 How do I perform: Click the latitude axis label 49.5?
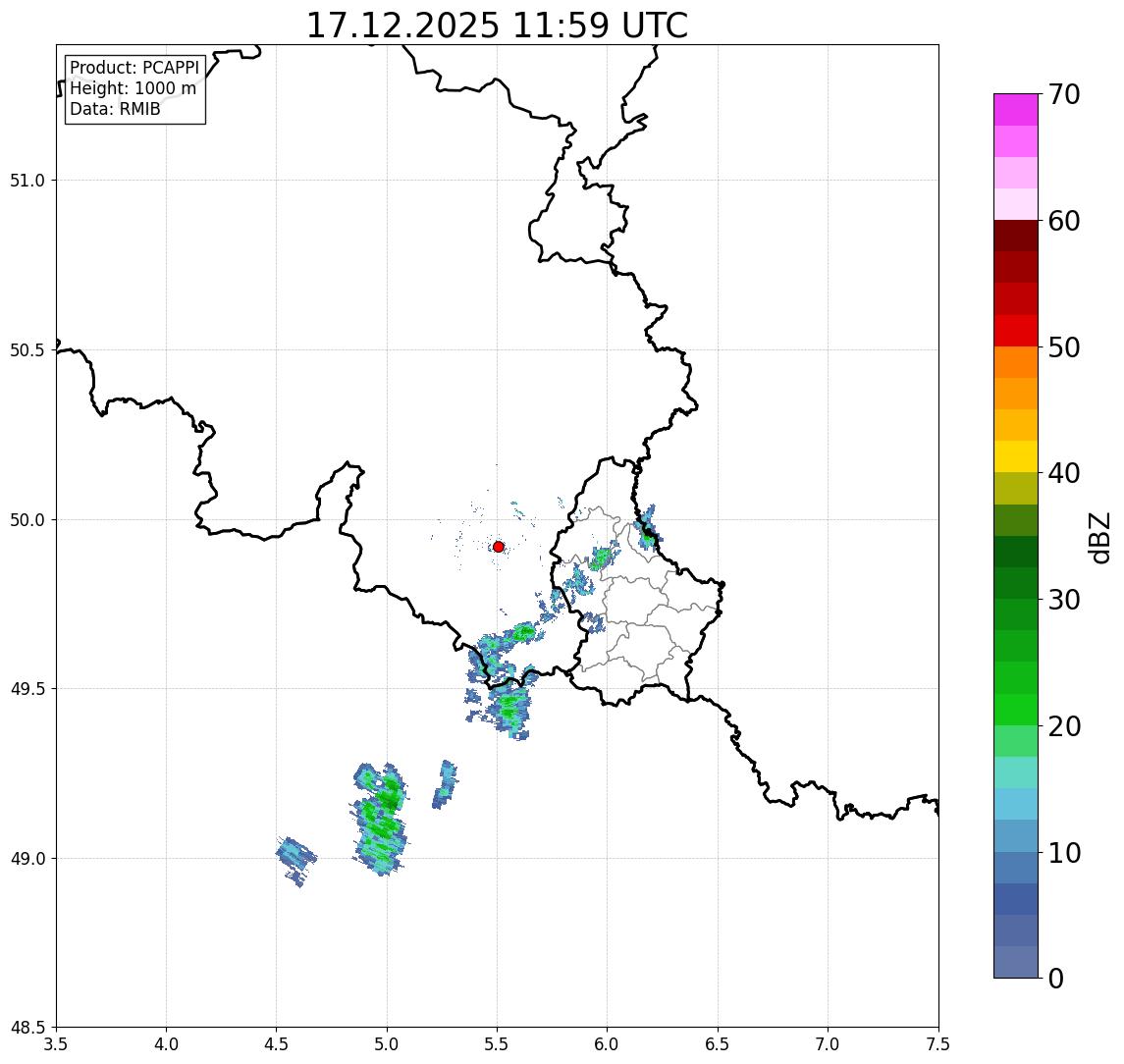(x=27, y=689)
